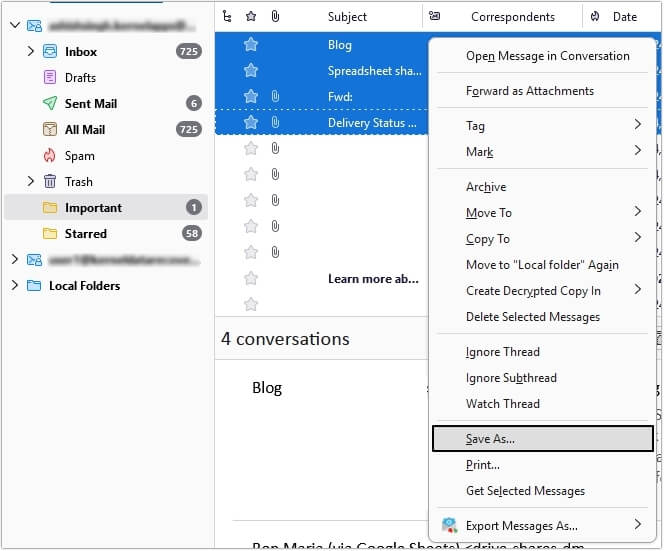Select the Learn more ab... message
This screenshot has height=551, width=664.
pos(373,279)
